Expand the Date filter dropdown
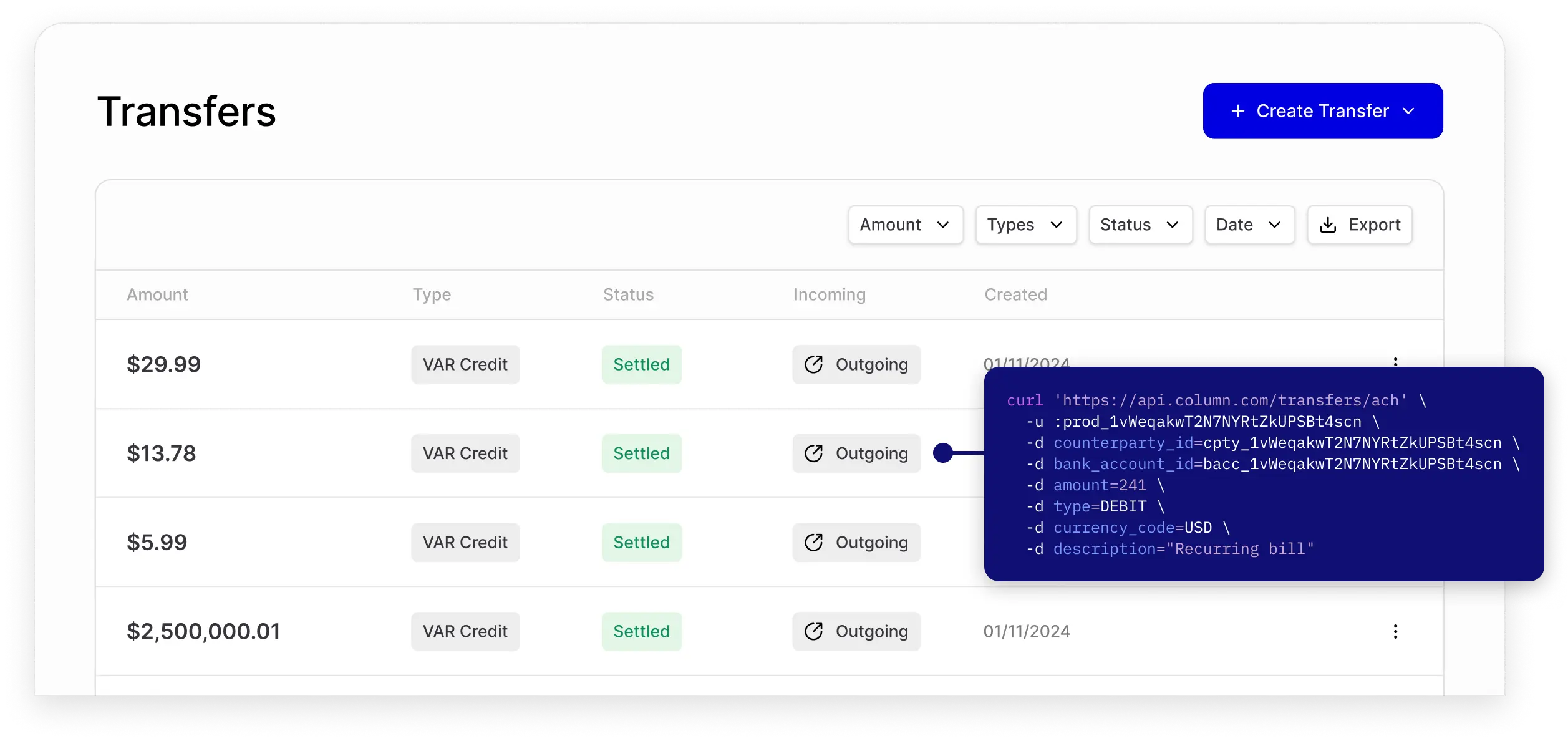The image size is (1568, 741). [1249, 225]
